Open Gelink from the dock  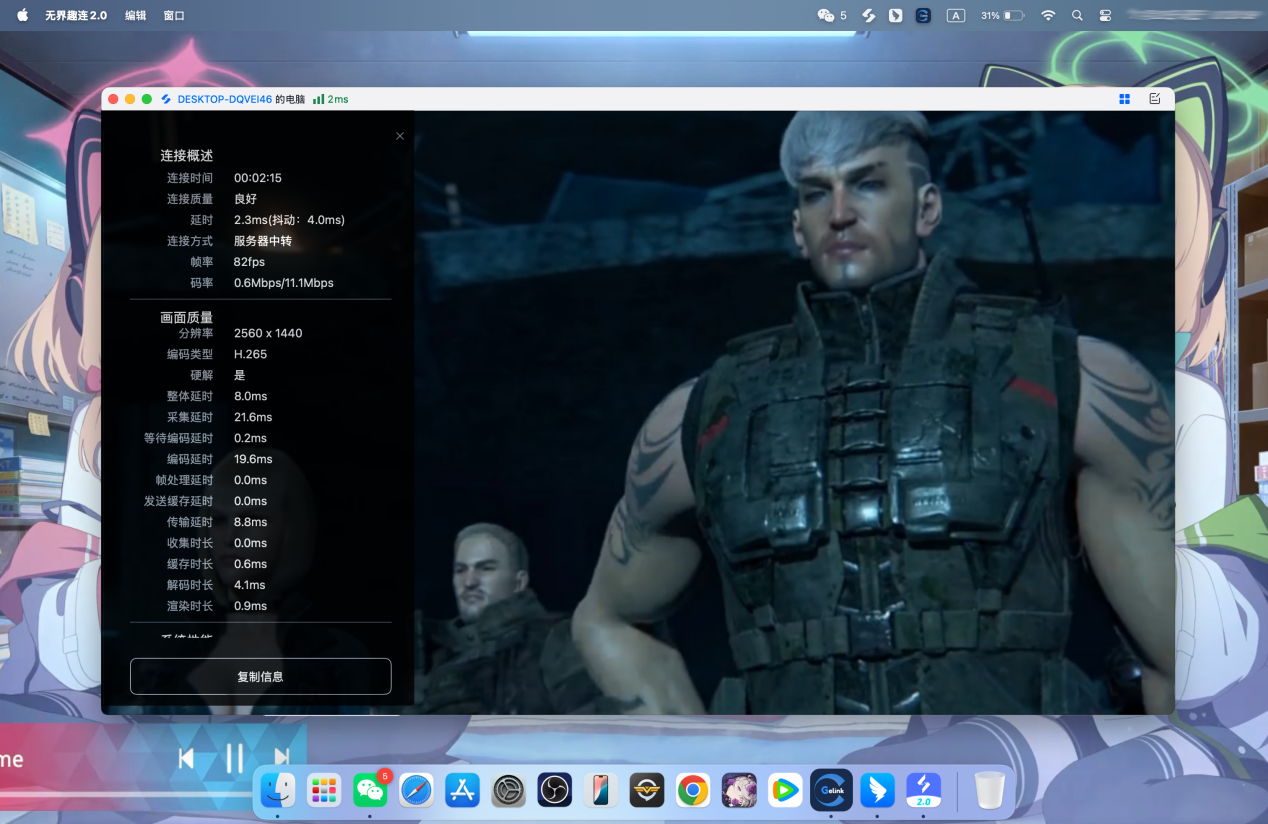pos(831,790)
